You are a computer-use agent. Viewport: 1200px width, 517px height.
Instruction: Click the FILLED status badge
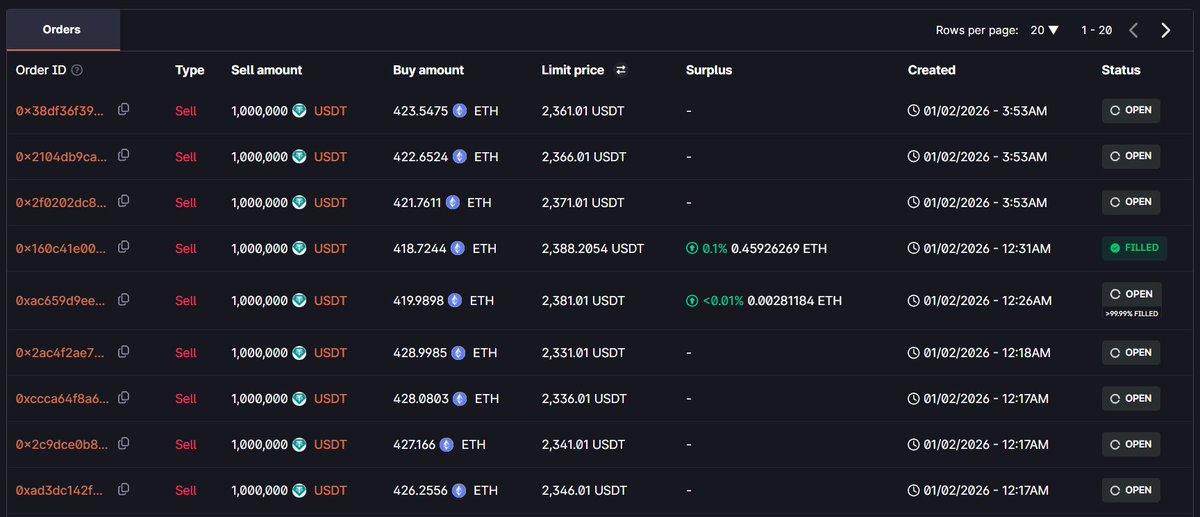tap(1134, 248)
